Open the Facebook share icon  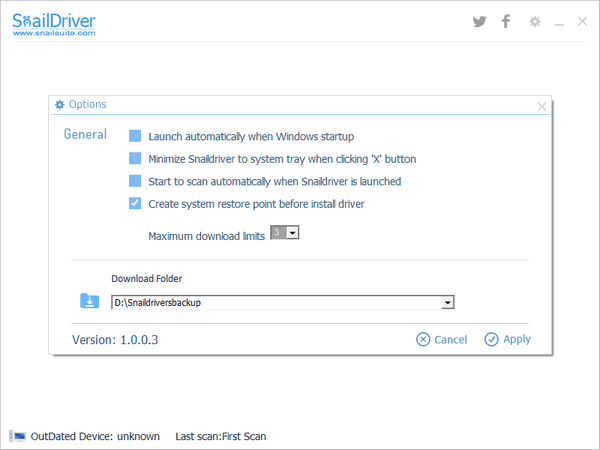click(506, 21)
